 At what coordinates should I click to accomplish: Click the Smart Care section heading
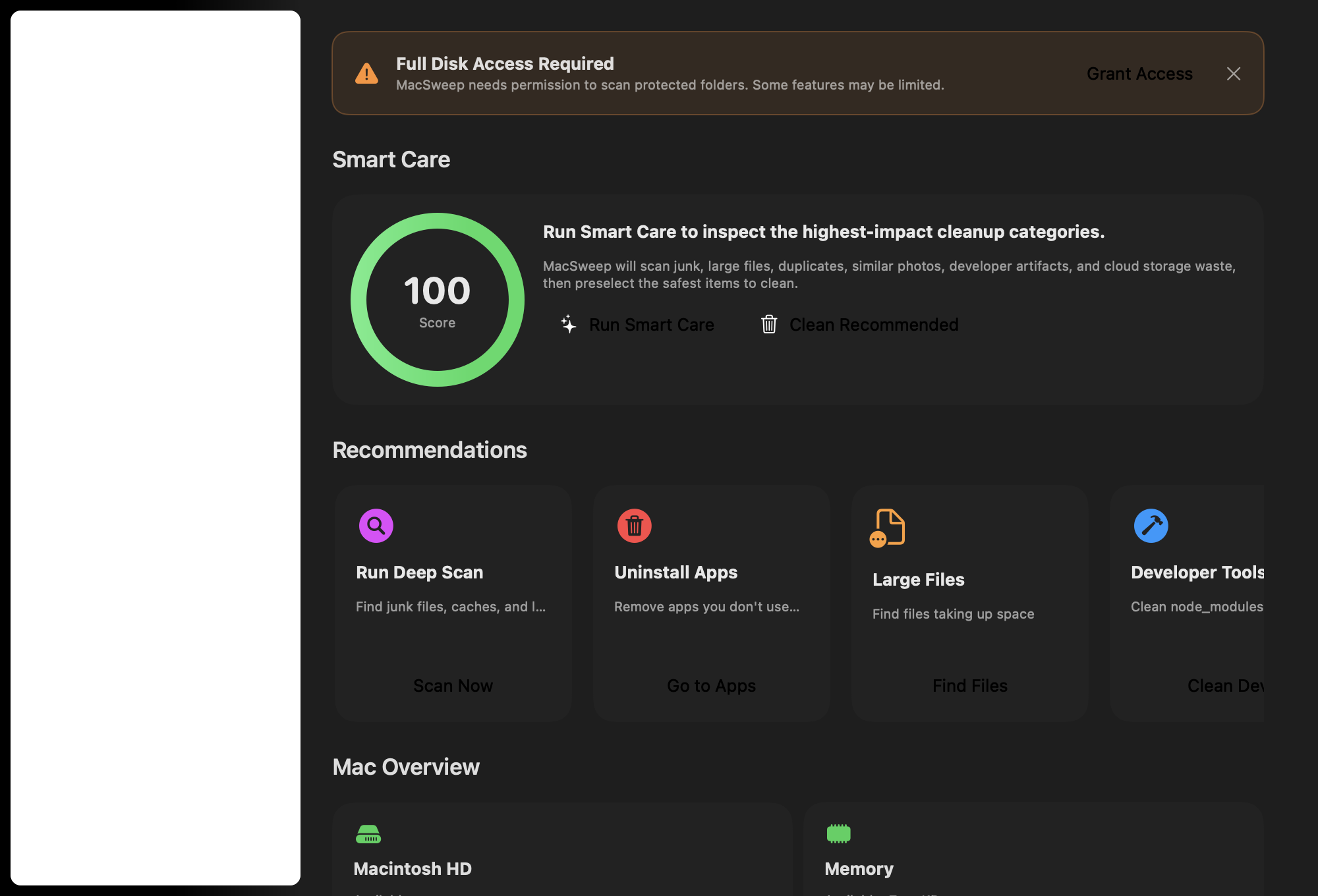tap(391, 159)
